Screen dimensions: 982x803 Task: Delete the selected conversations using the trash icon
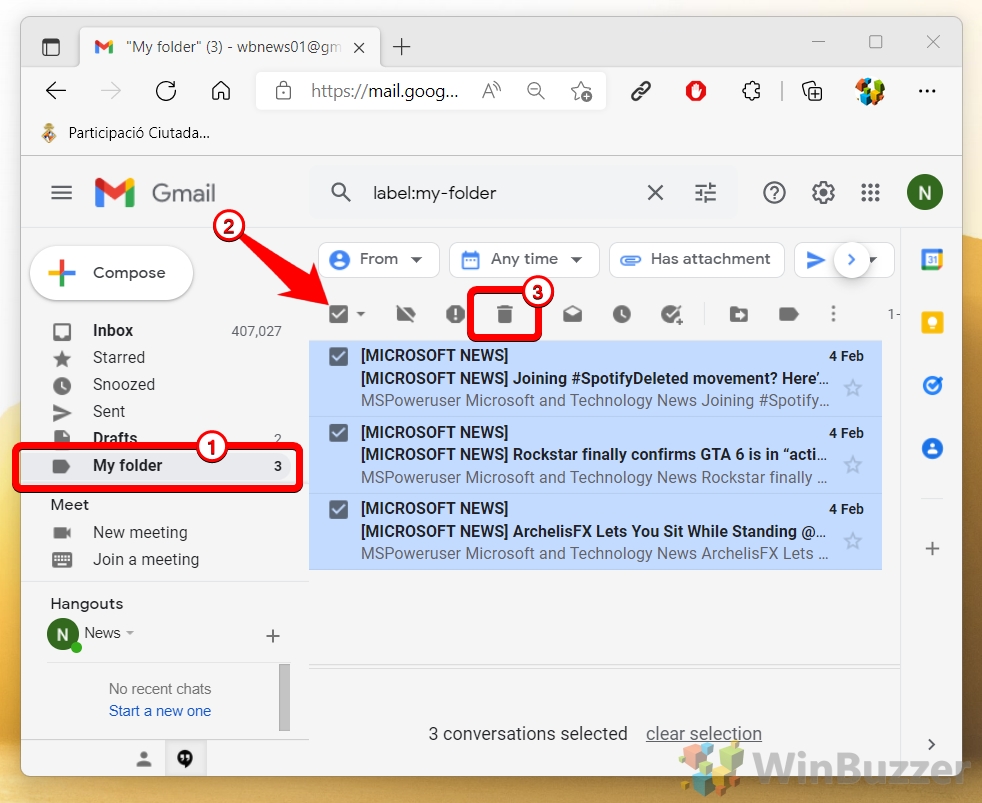pyautogui.click(x=504, y=313)
